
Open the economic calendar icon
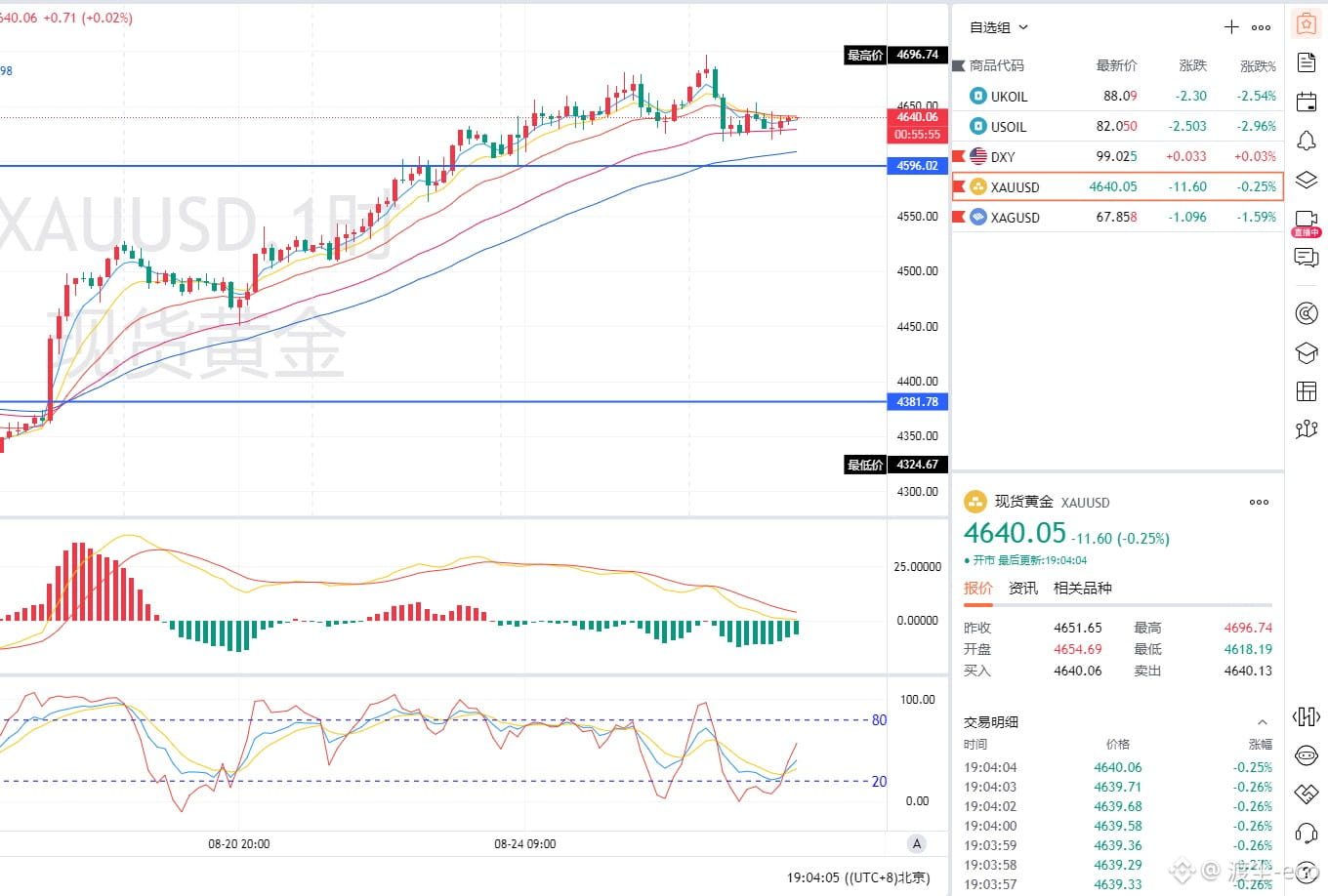(1307, 102)
